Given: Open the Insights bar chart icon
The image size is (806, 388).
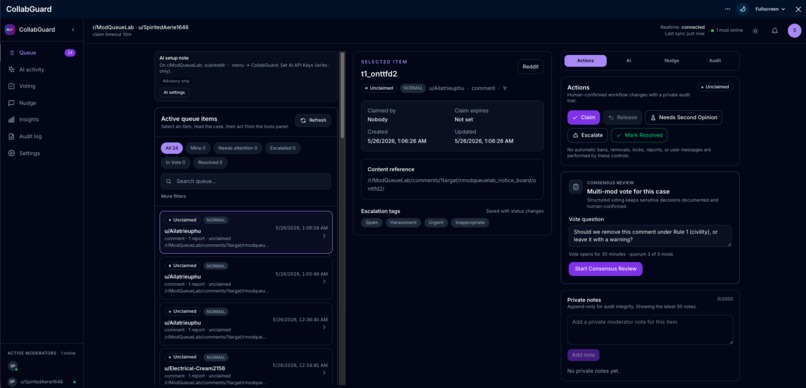Looking at the screenshot, I should [11, 120].
